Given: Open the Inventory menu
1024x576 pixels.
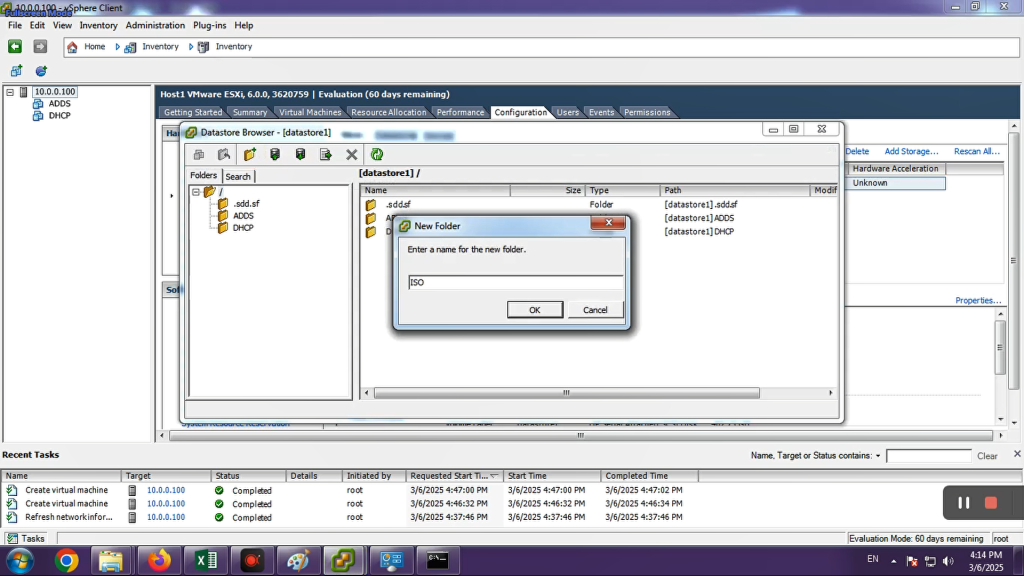Looking at the screenshot, I should tap(99, 25).
